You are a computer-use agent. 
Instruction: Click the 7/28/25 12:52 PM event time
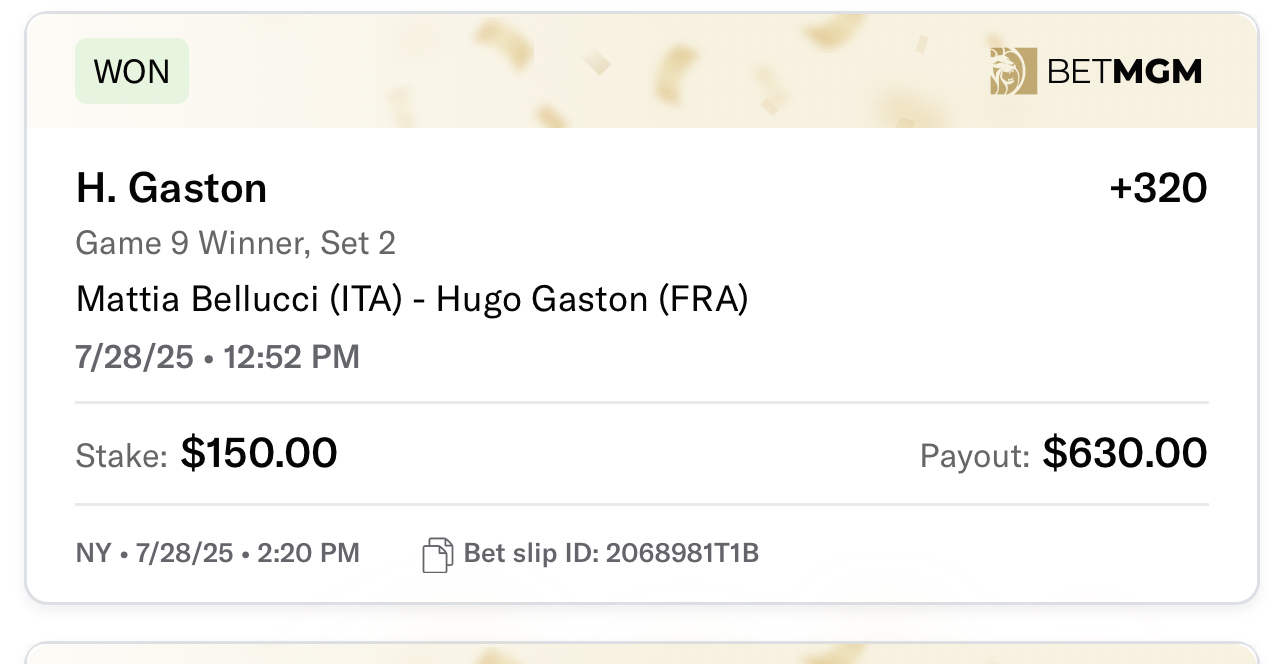(218, 357)
